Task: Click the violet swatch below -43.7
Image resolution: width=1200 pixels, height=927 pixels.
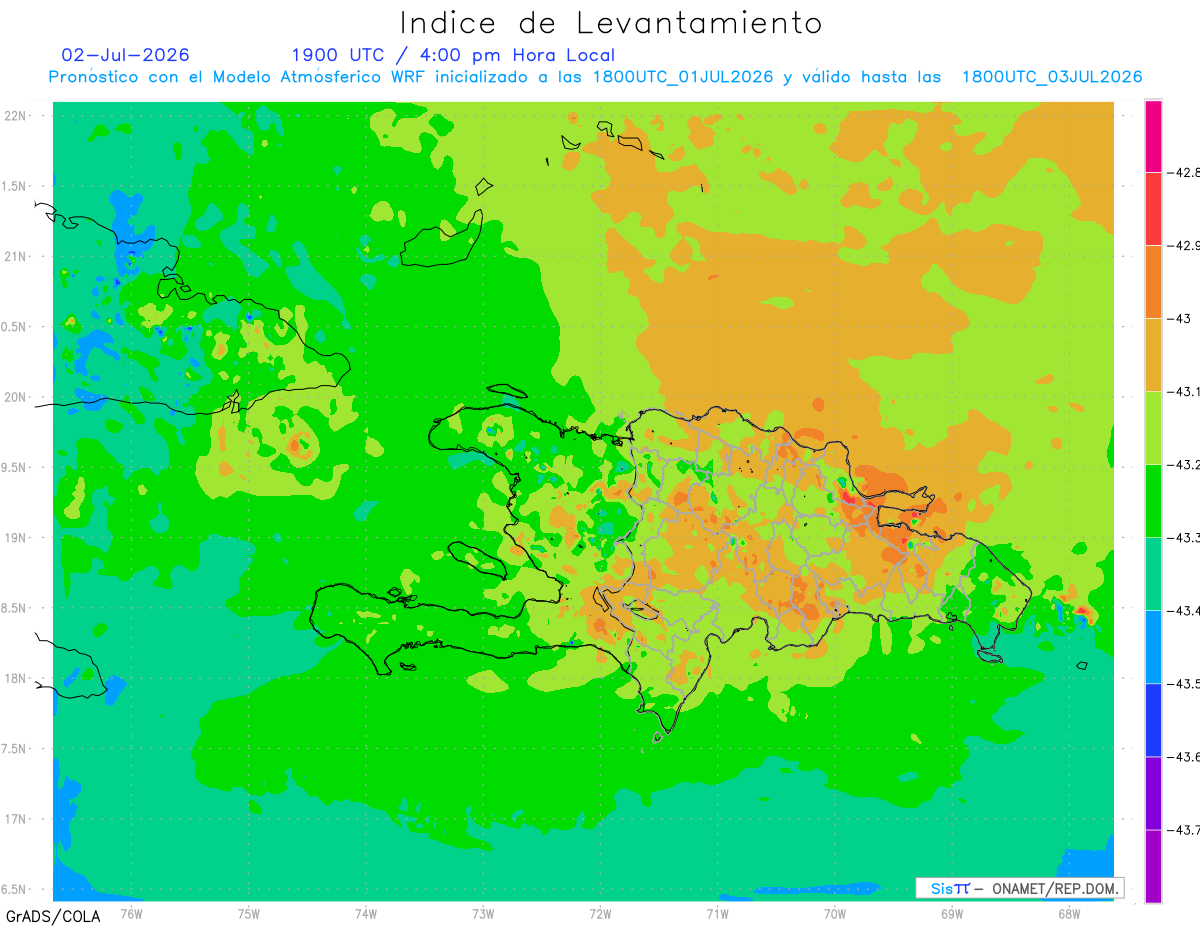Action: coord(1153,865)
